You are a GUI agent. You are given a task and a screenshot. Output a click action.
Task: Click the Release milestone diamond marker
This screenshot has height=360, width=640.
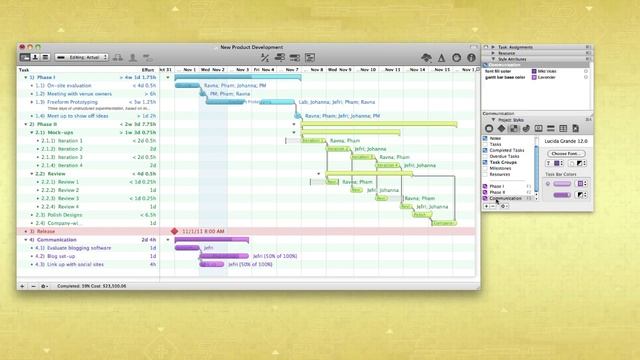[x=174, y=231]
